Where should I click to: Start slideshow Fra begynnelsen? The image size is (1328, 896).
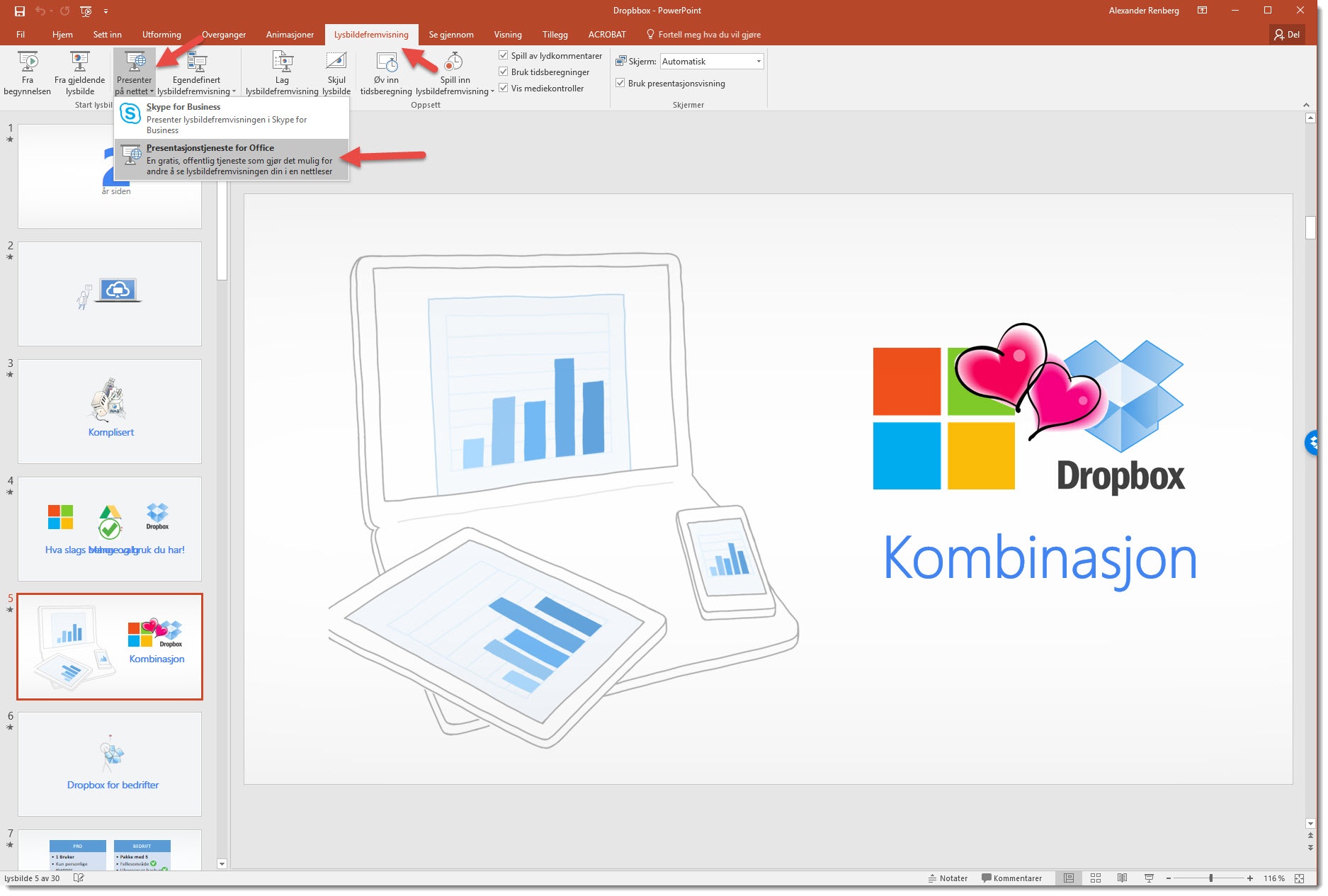tap(27, 74)
